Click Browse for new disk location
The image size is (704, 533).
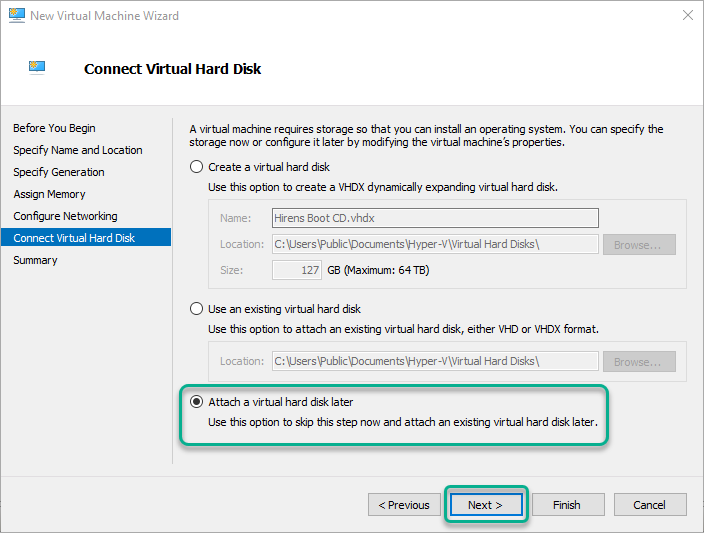(639, 245)
